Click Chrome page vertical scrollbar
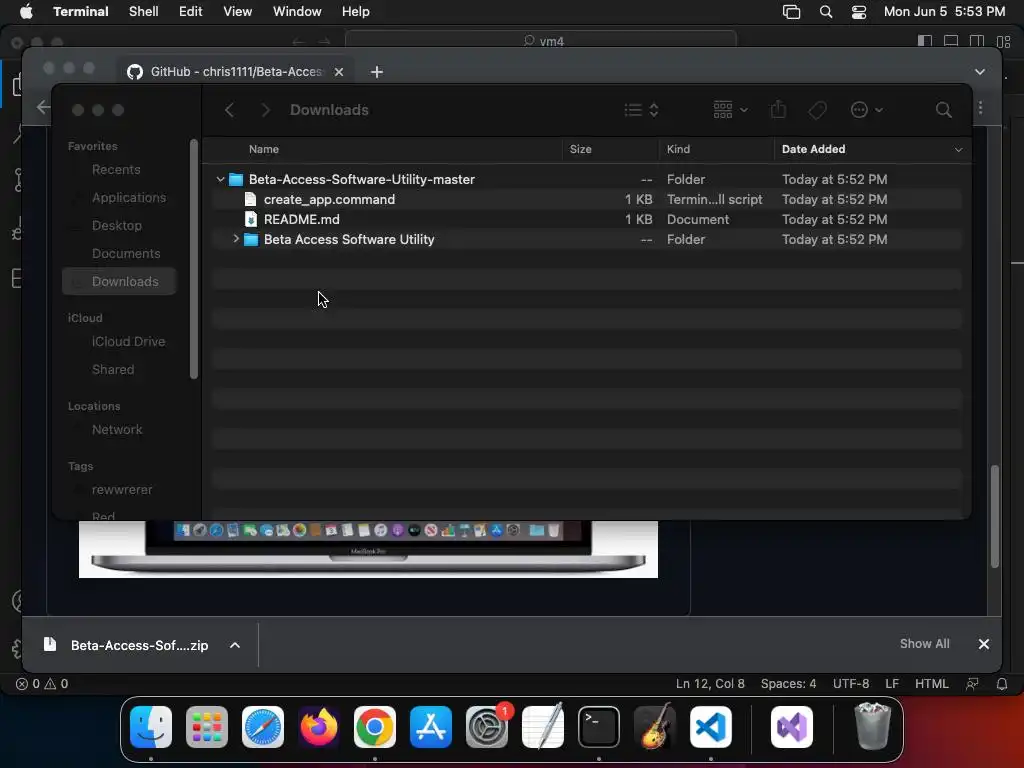Image resolution: width=1024 pixels, height=768 pixels. click(x=995, y=516)
